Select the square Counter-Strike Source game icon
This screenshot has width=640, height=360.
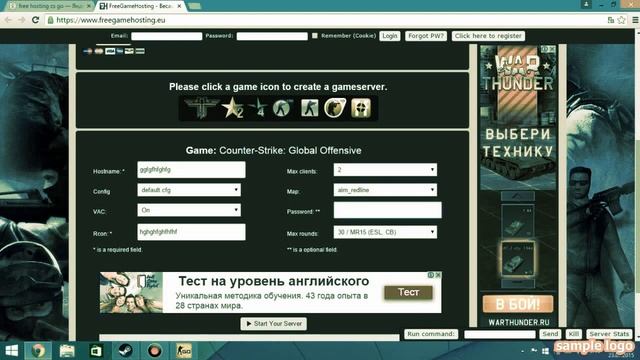click(x=309, y=108)
